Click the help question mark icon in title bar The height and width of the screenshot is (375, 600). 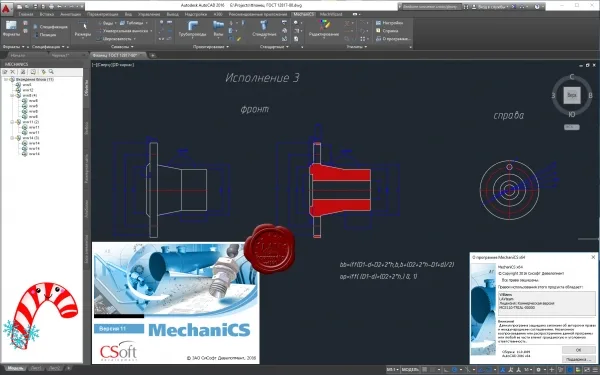[537, 7]
